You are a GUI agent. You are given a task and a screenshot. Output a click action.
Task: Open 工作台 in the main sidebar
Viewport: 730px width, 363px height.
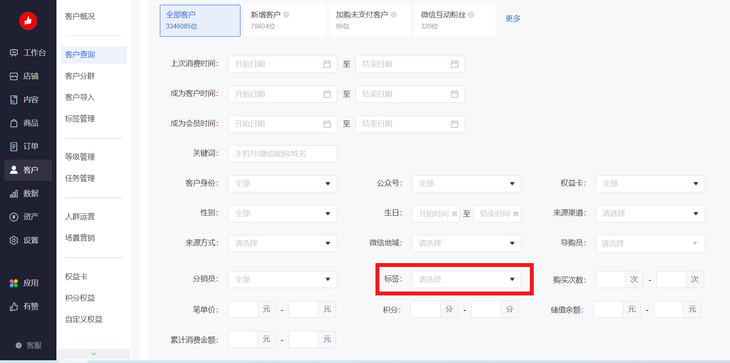(28, 53)
